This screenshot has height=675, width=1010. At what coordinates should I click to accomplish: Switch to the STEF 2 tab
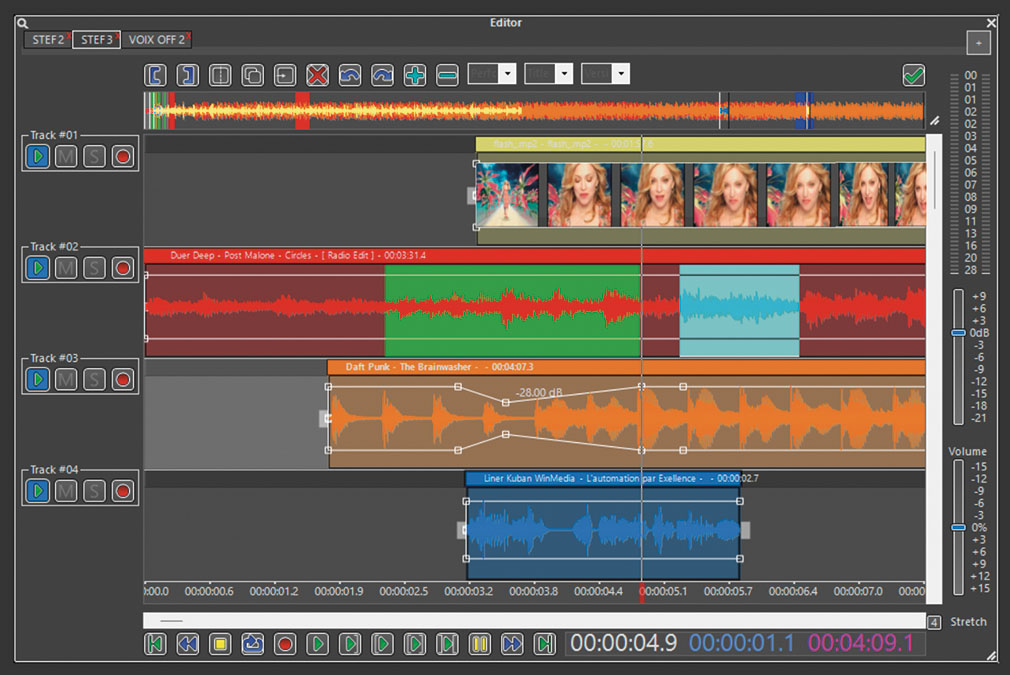click(x=46, y=40)
